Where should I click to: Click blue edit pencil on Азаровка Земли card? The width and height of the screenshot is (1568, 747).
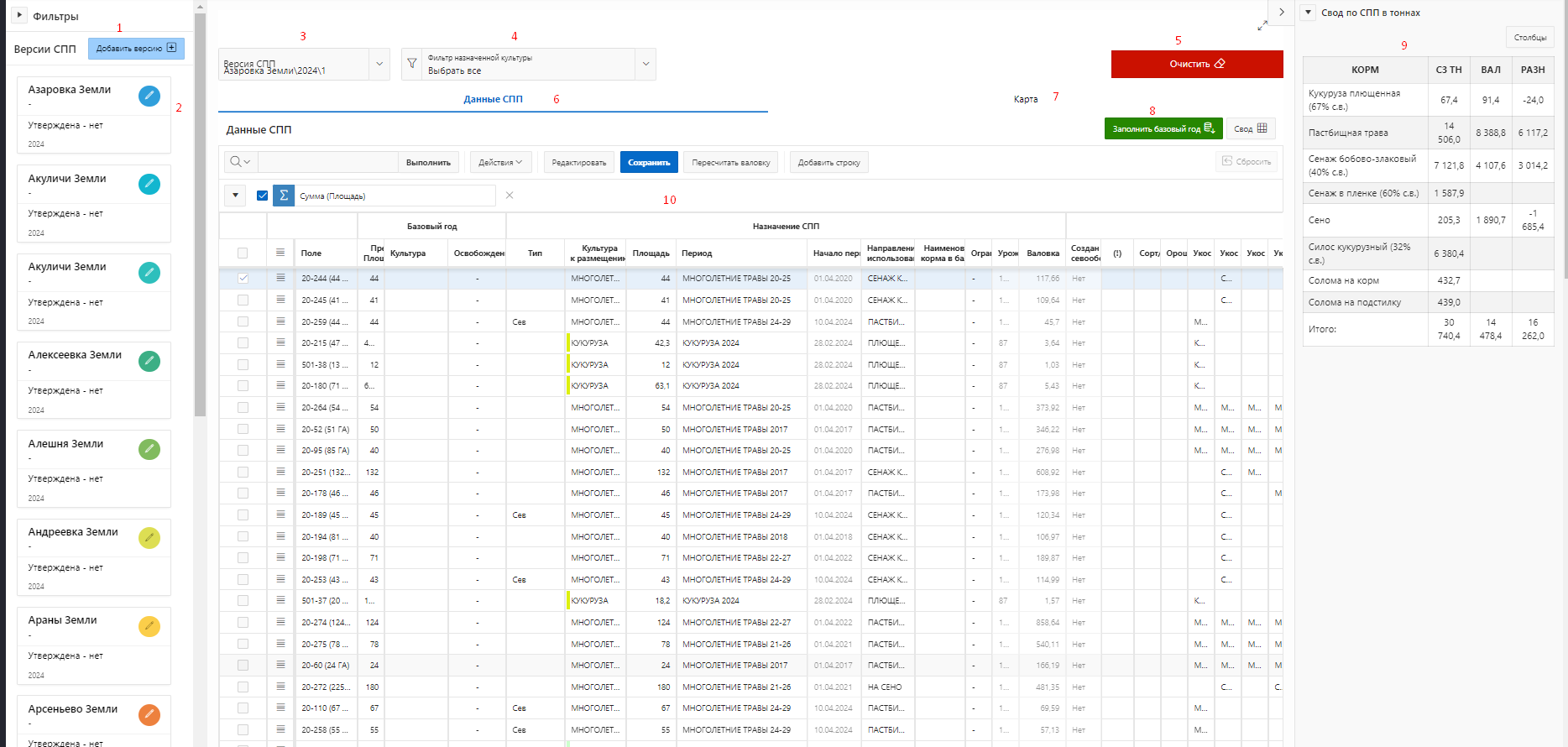[149, 96]
